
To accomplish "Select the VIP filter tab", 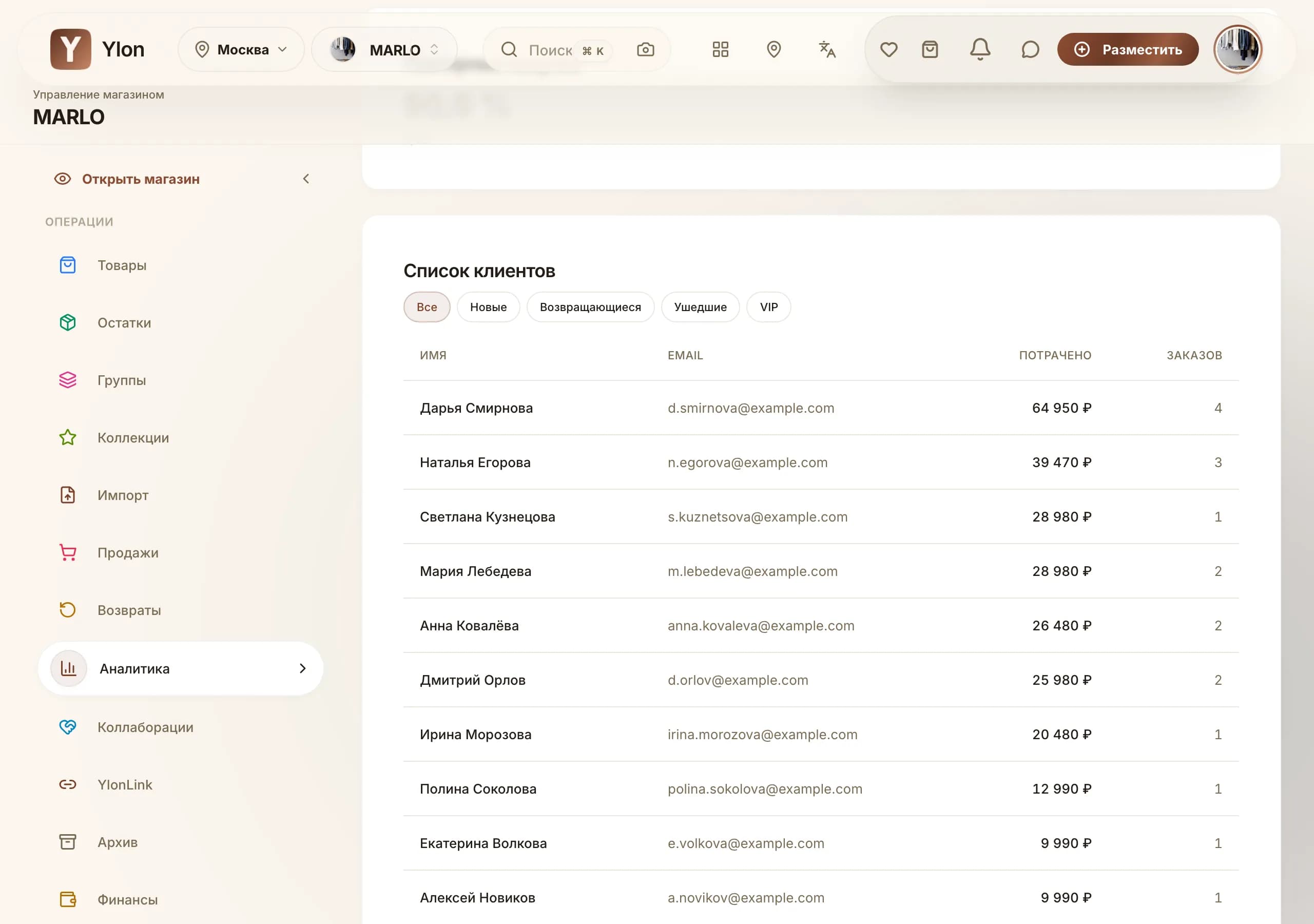I will click(768, 307).
